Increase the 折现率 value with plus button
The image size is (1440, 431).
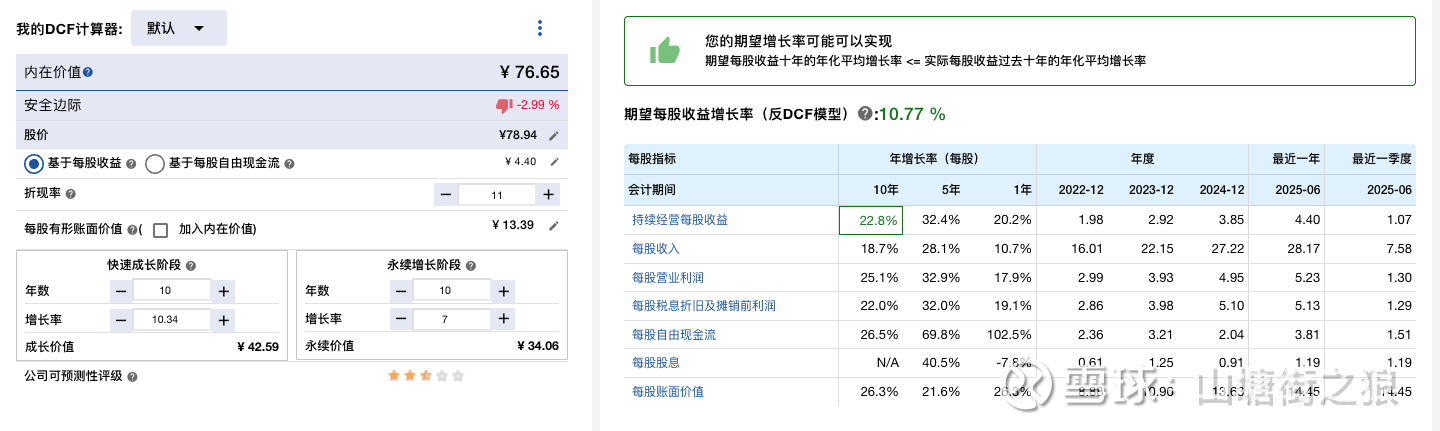click(x=548, y=195)
